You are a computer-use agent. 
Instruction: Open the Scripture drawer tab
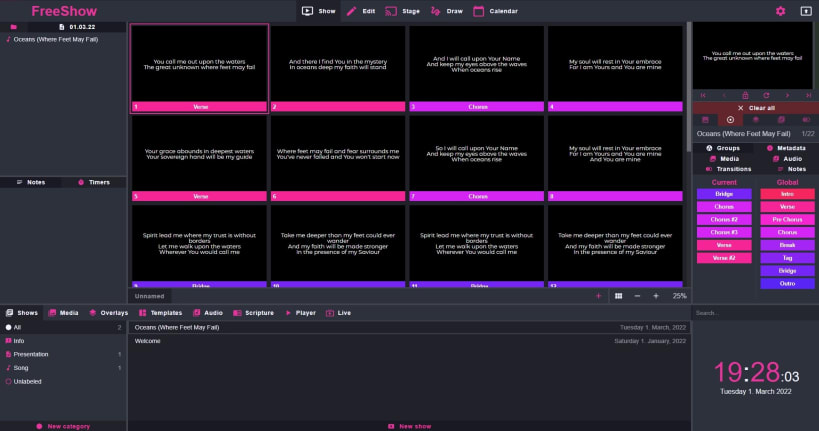click(x=253, y=312)
